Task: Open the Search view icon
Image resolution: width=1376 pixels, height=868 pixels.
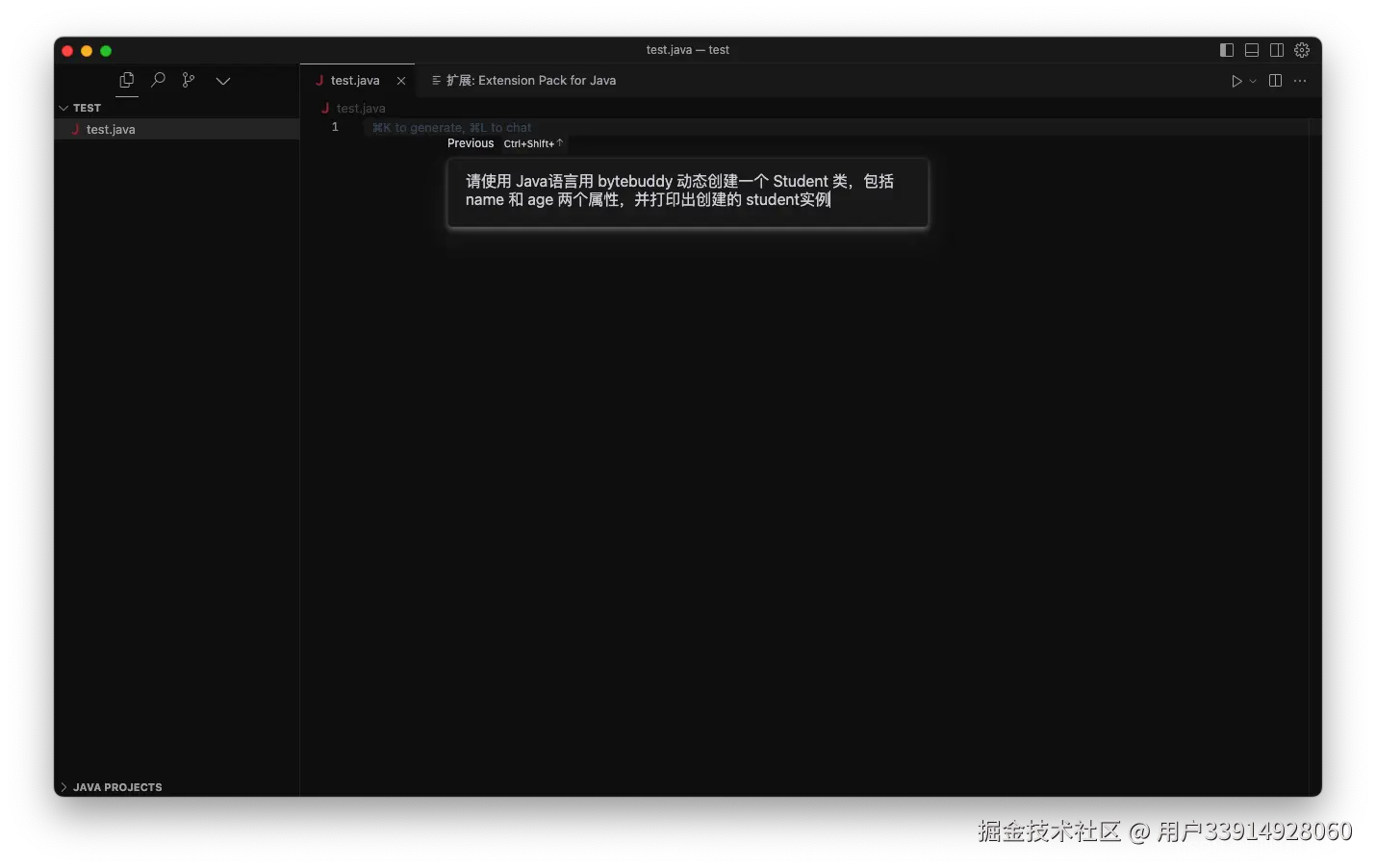Action: pos(158,81)
